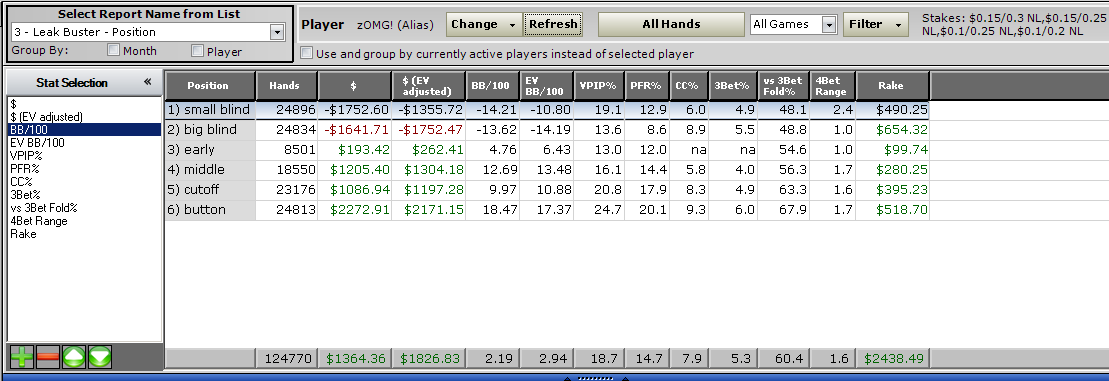Select 'VPIP%' in the stat list
Viewport: 1109px width, 381px height.
[85, 156]
